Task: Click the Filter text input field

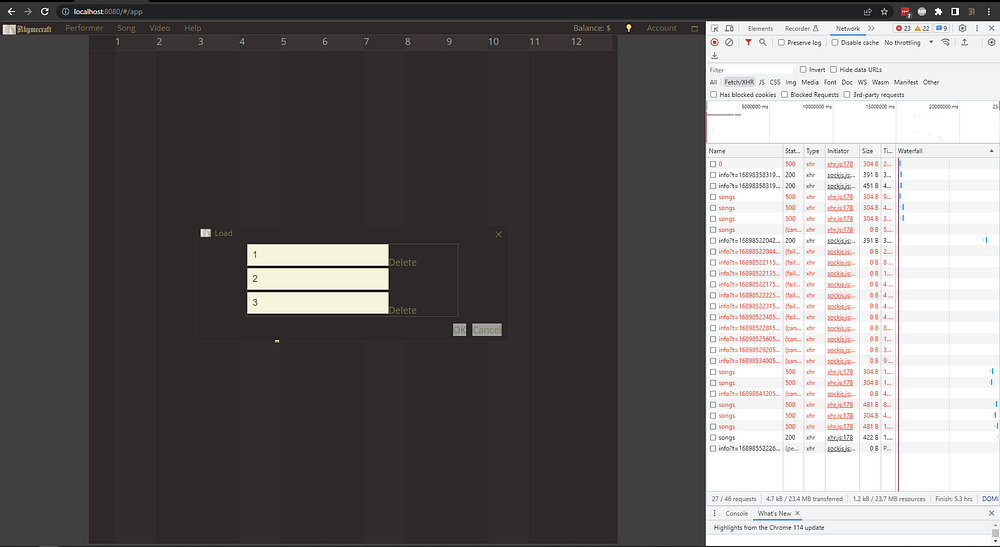Action: coord(750,70)
